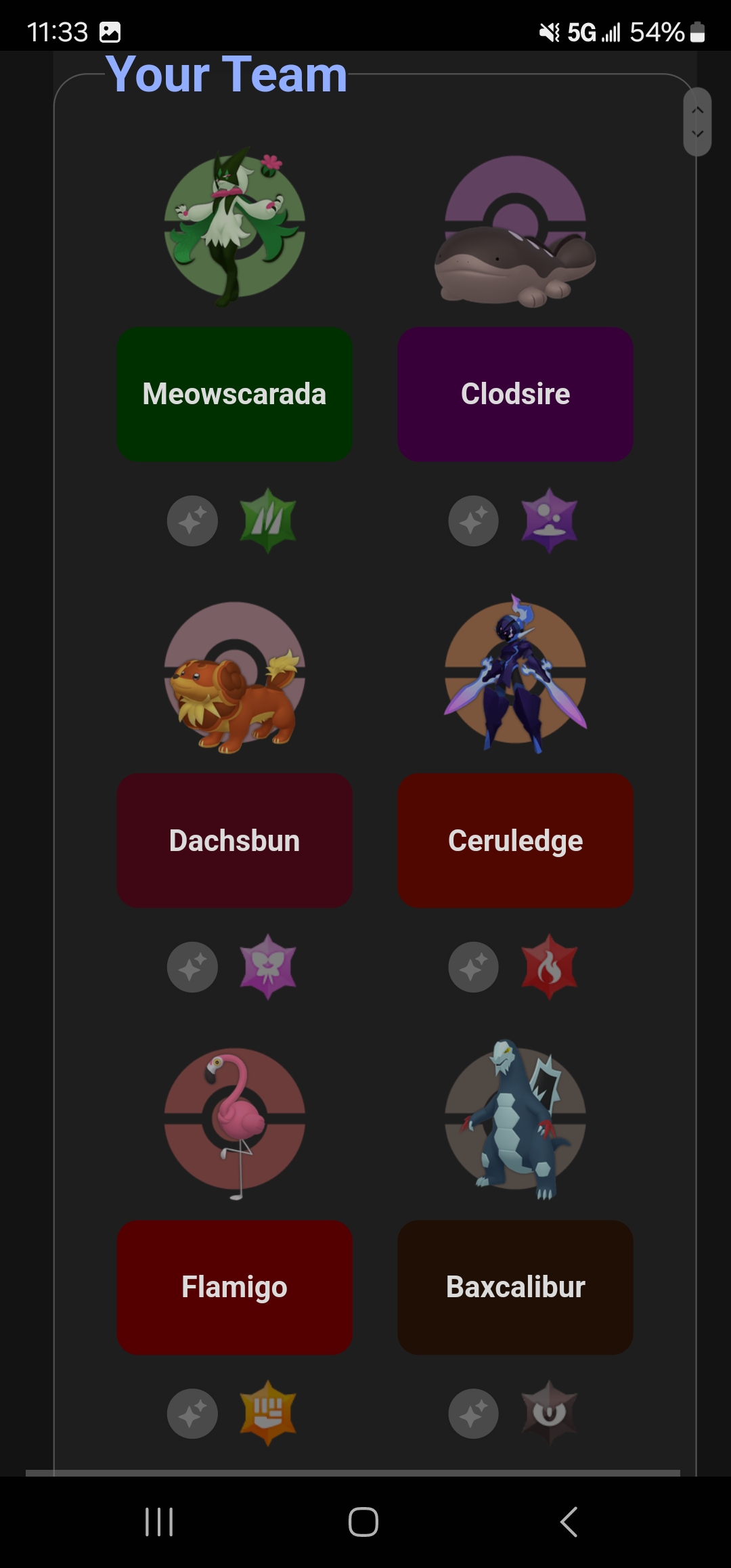
Task: Toggle shiny sparkle for Dachsbun
Action: (x=192, y=967)
